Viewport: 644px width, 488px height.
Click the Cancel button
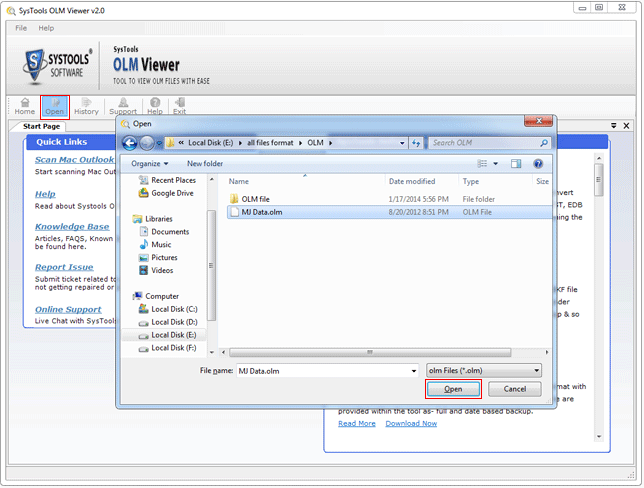[515, 389]
